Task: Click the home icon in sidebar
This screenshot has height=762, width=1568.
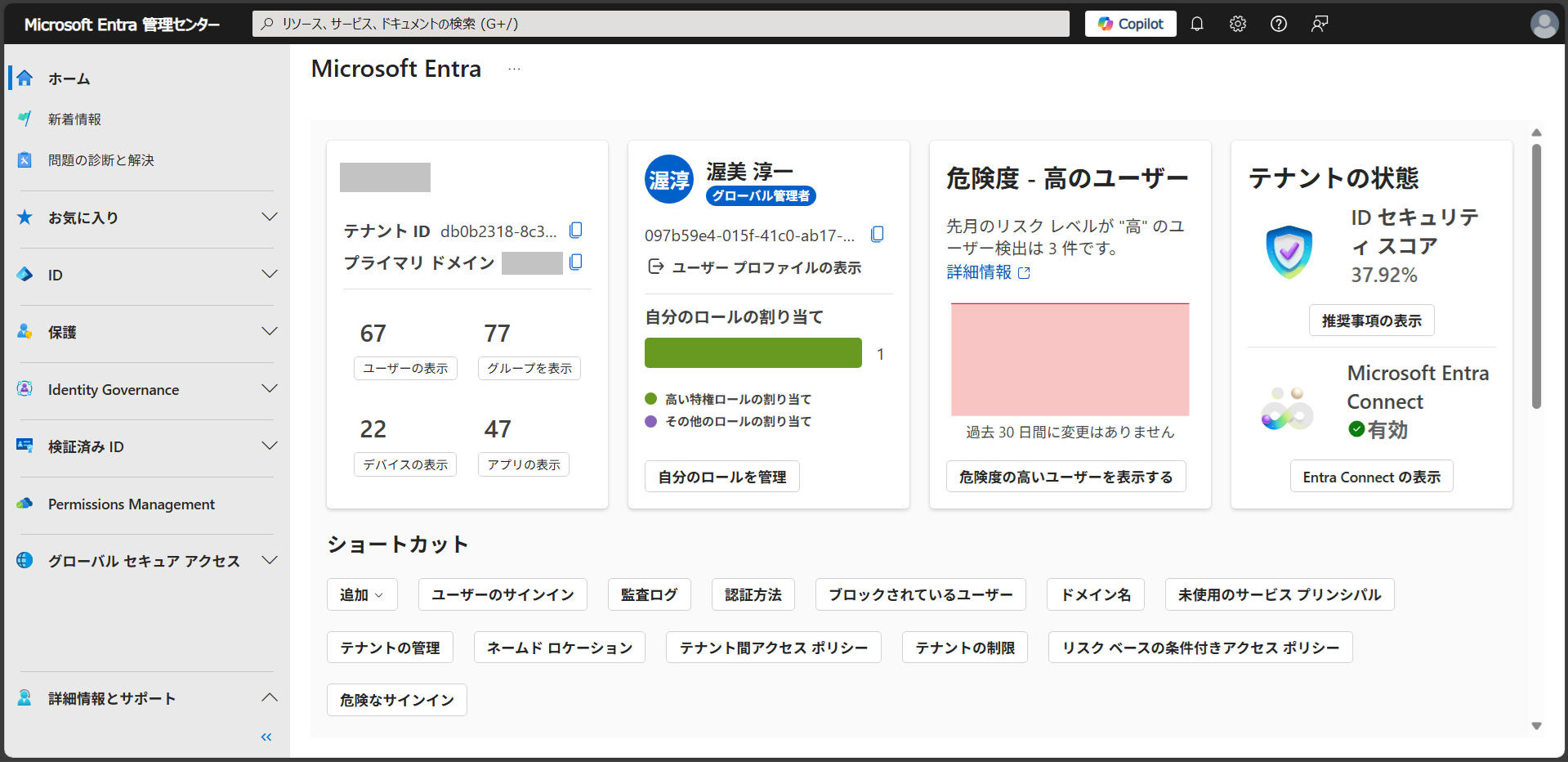Action: (25, 78)
